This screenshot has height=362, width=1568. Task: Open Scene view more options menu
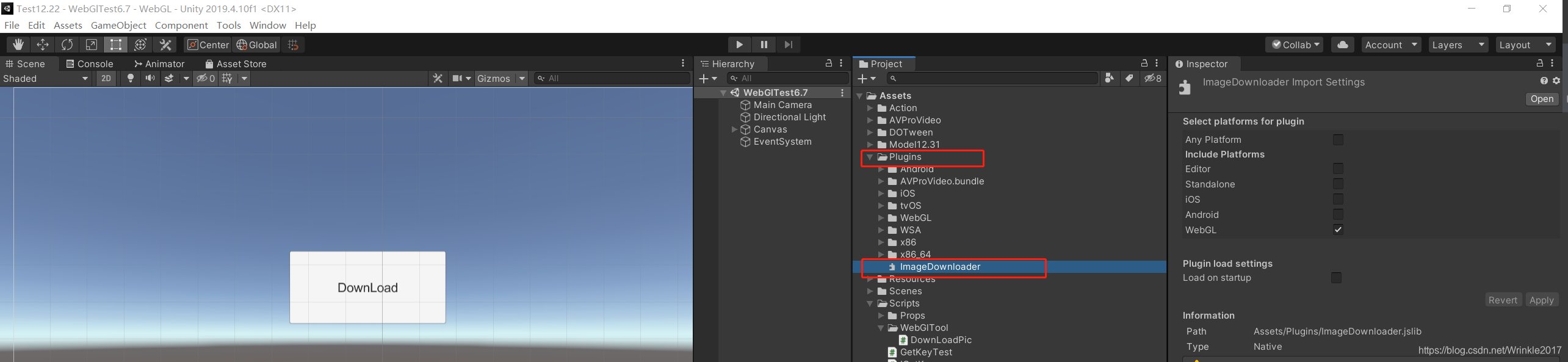tap(683, 63)
